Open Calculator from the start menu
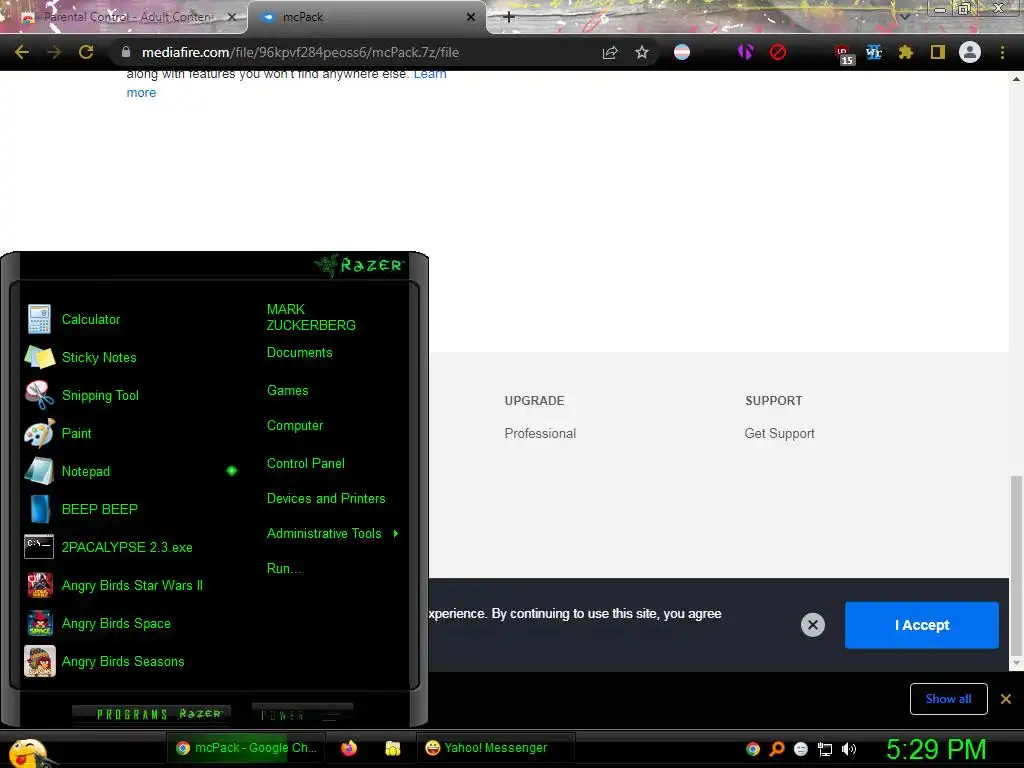 point(91,319)
